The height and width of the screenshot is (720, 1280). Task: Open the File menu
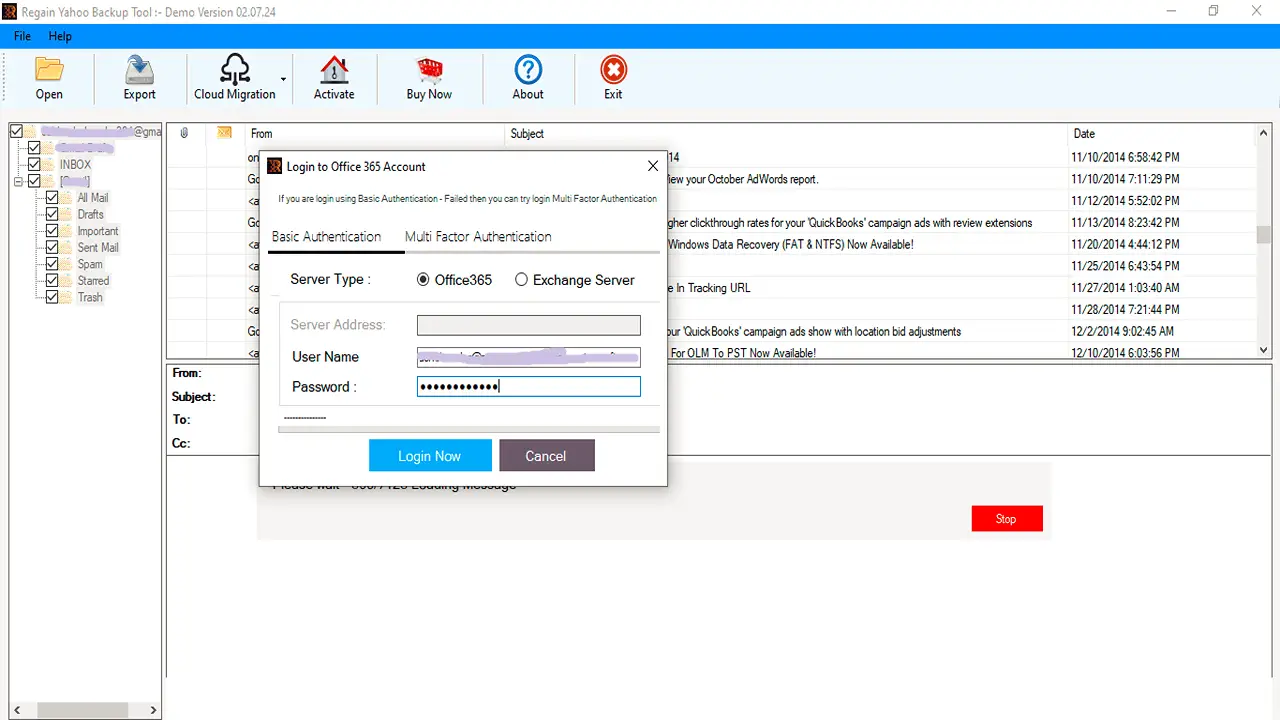pos(22,36)
